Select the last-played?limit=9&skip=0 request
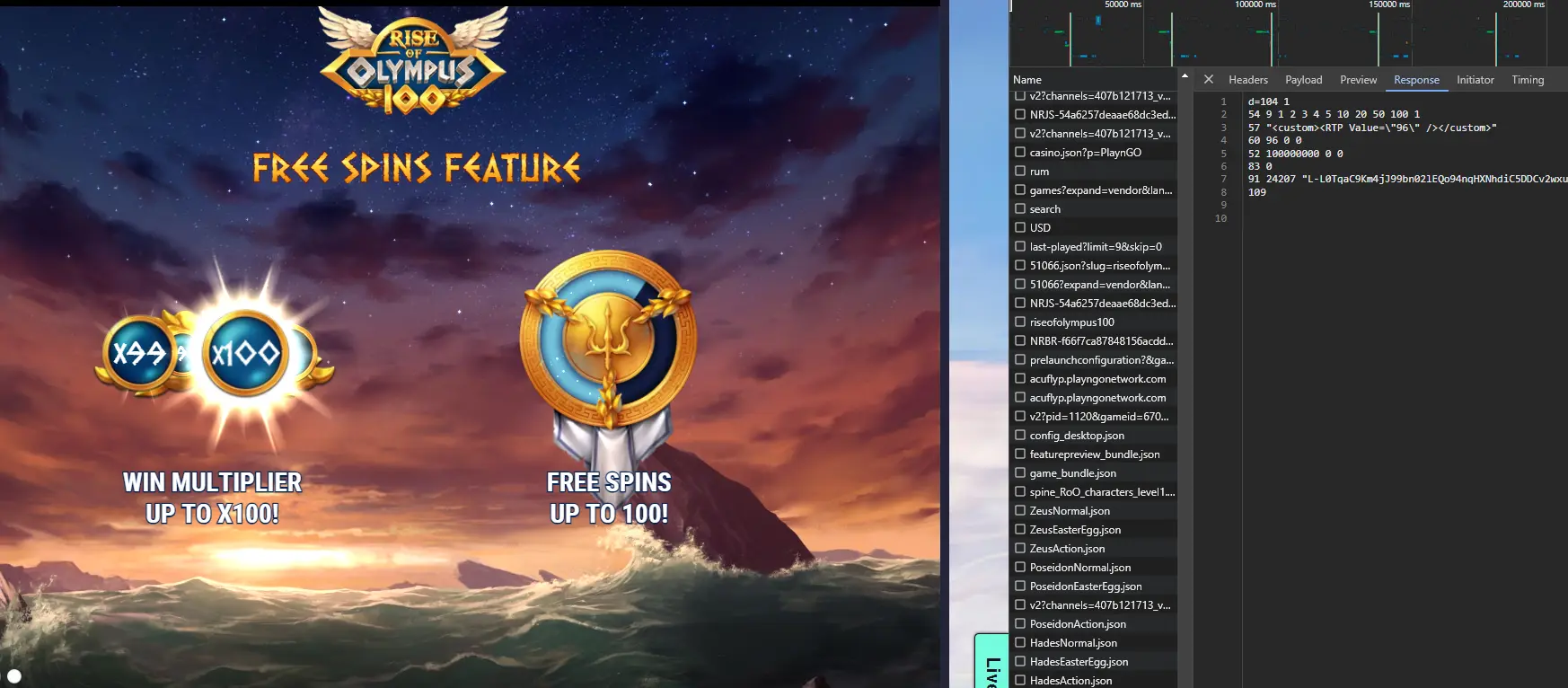The image size is (1568, 688). coord(1095,247)
